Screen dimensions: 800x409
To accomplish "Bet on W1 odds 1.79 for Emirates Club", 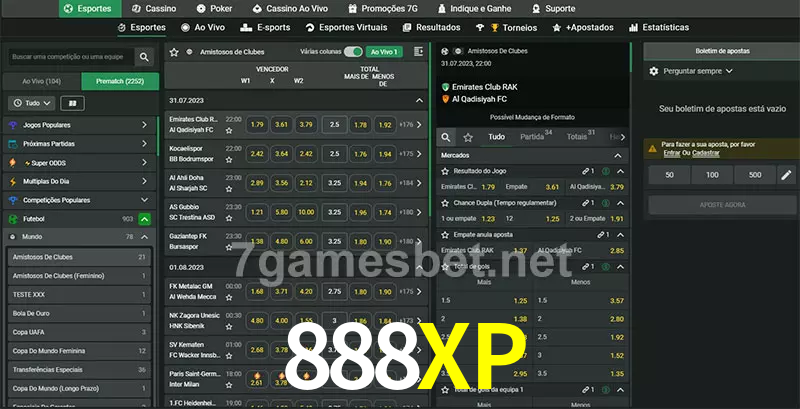I will 257,125.
